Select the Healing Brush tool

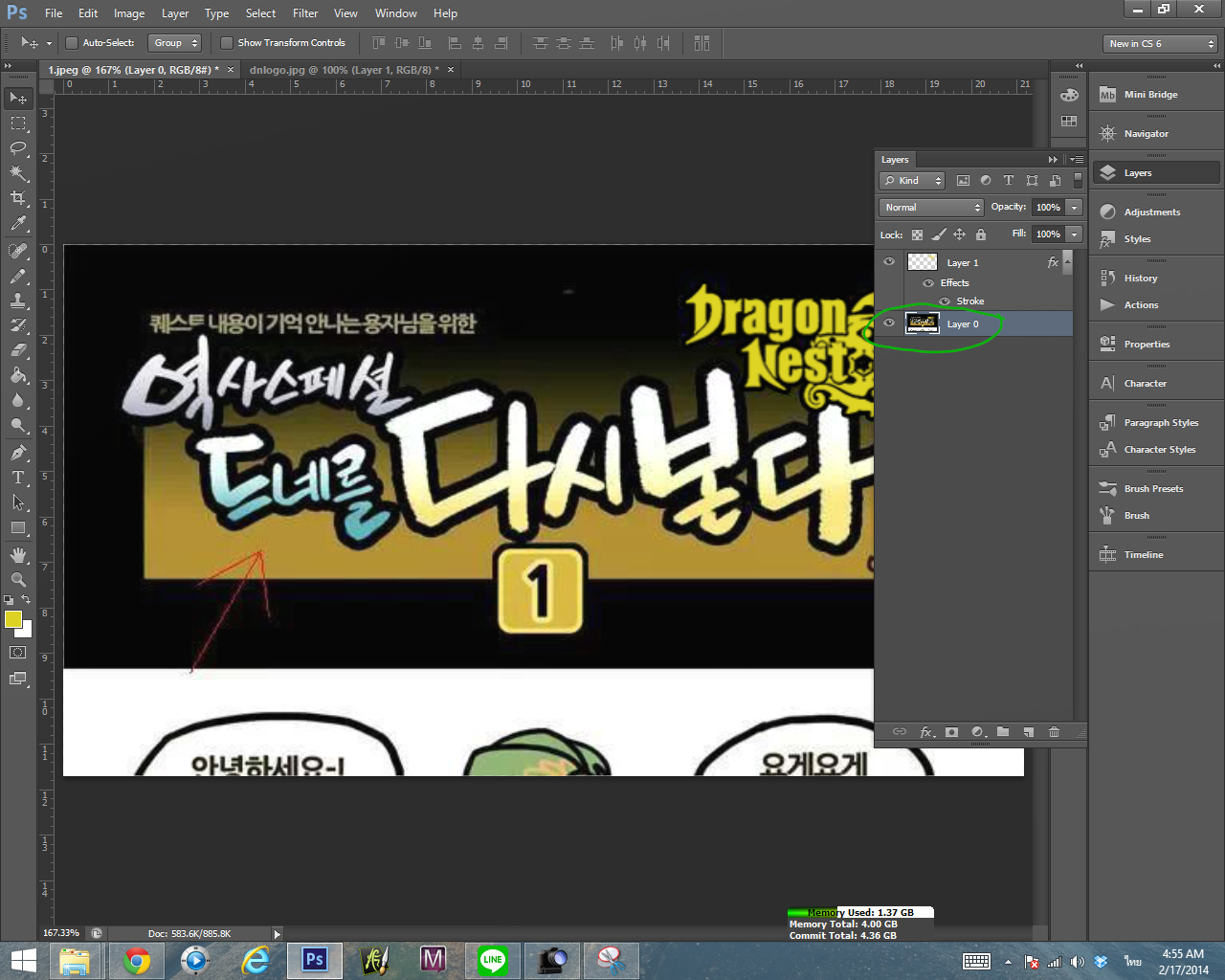[x=18, y=251]
